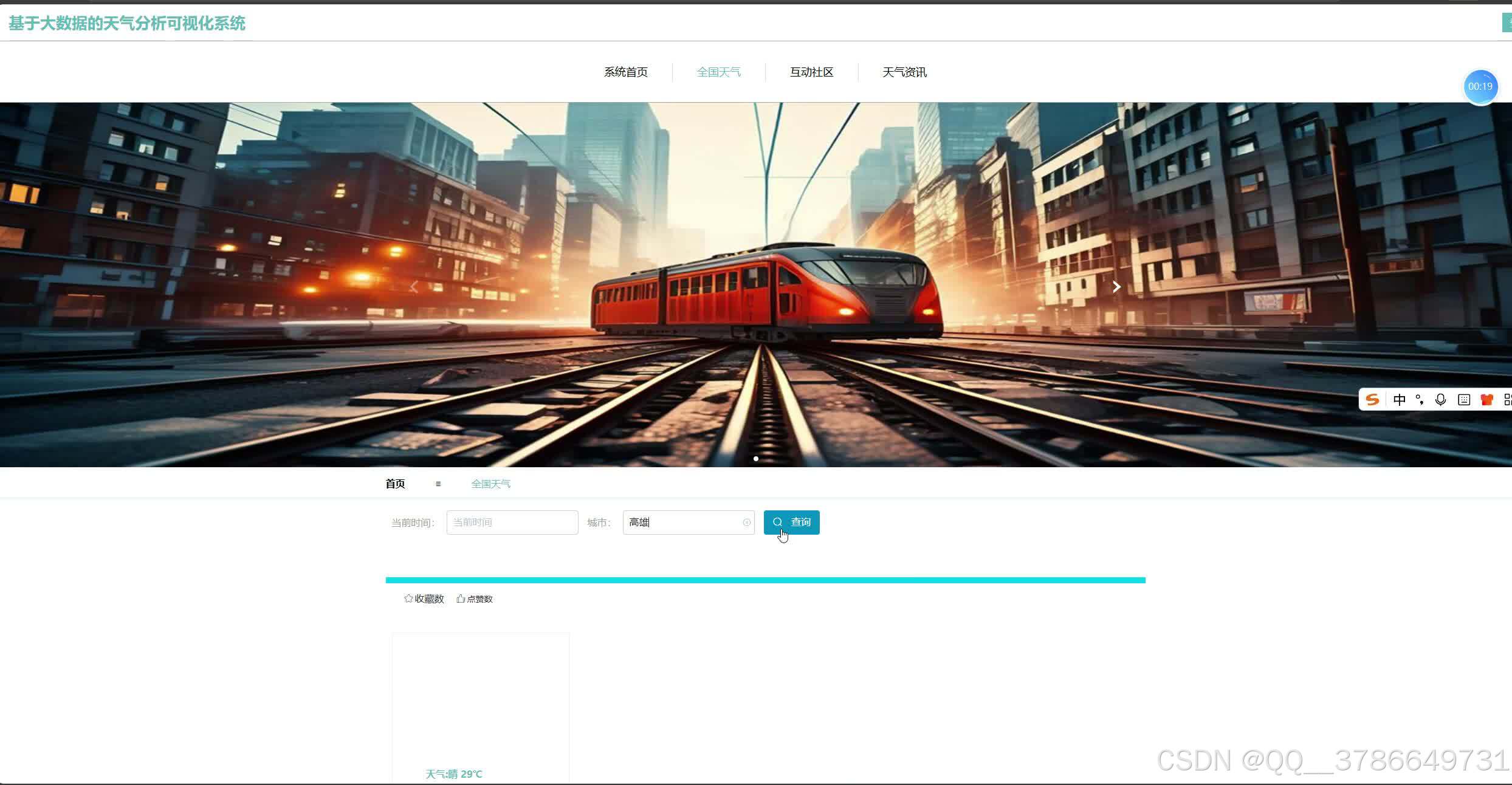Screen dimensions: 1512x785
Task: Open the 天气资讯 navigation item
Action: tap(904, 72)
